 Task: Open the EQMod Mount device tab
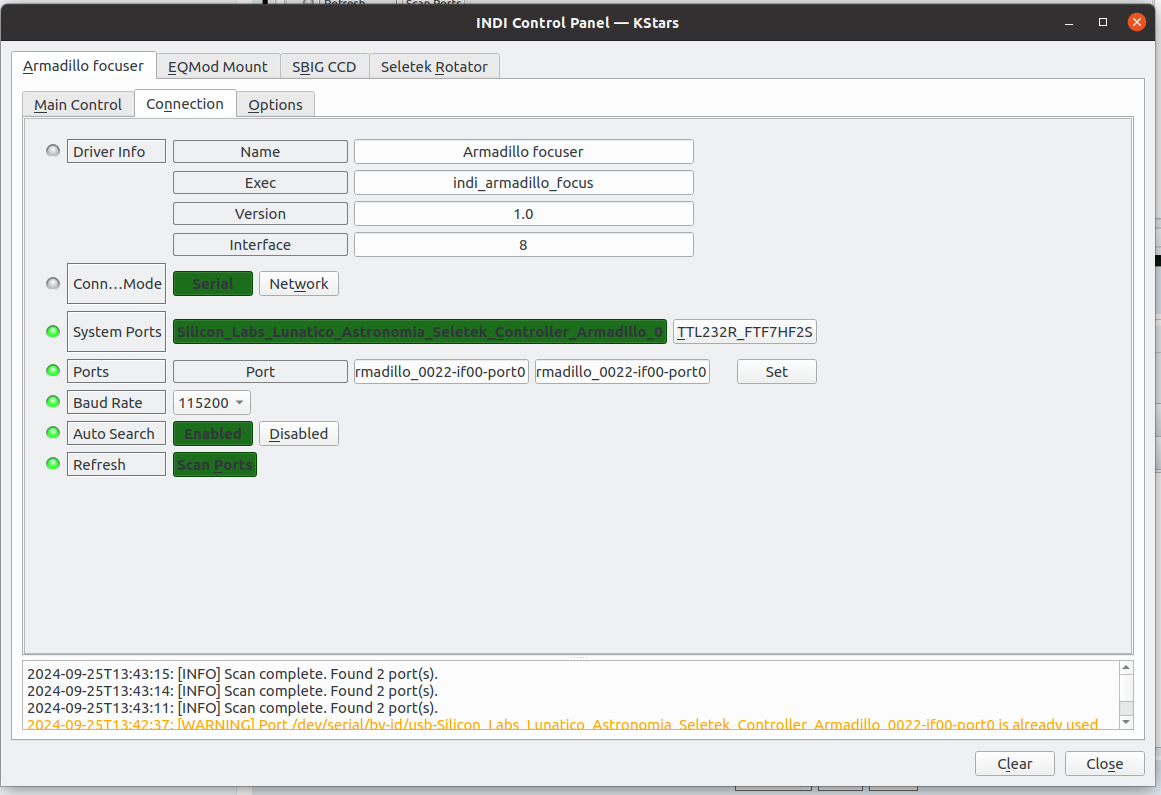(x=218, y=67)
